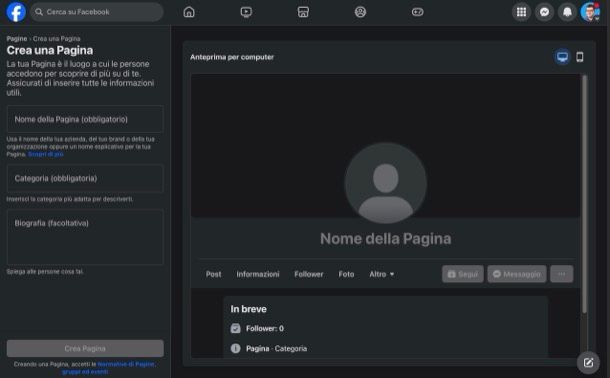Open the nine-dot menu grid
The width and height of the screenshot is (610, 378).
click(x=521, y=12)
